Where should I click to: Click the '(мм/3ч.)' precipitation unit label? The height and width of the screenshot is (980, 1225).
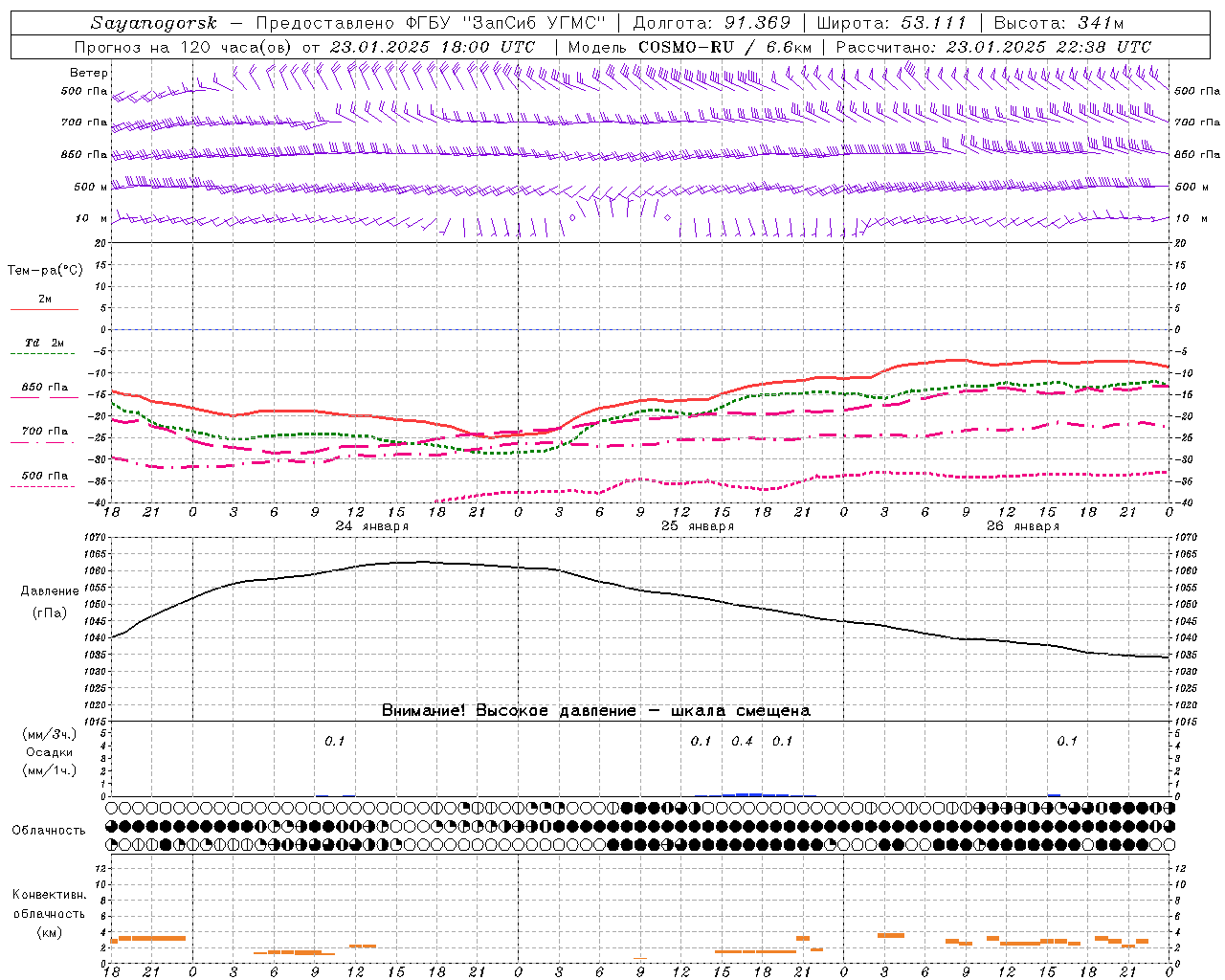point(49,734)
